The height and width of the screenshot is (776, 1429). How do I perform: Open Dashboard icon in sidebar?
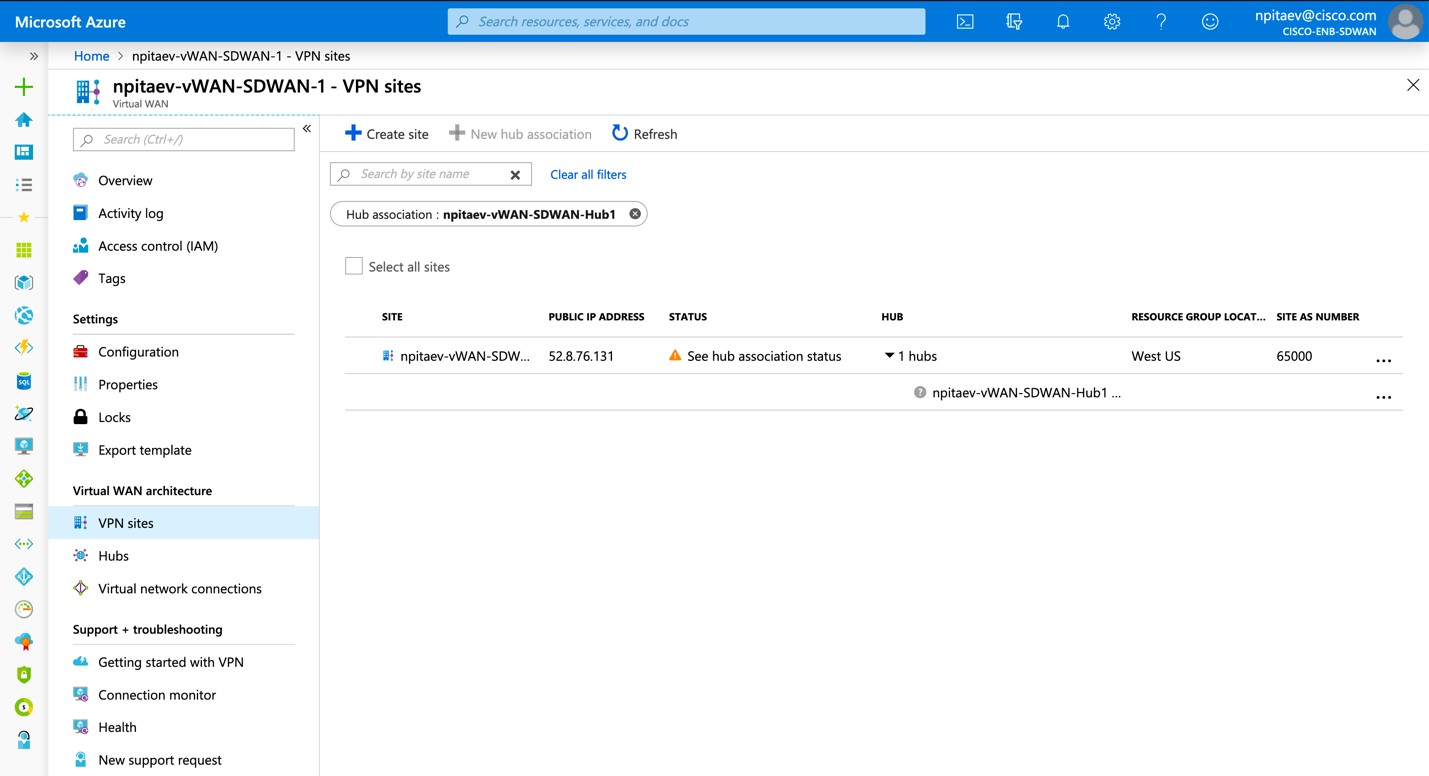(24, 152)
